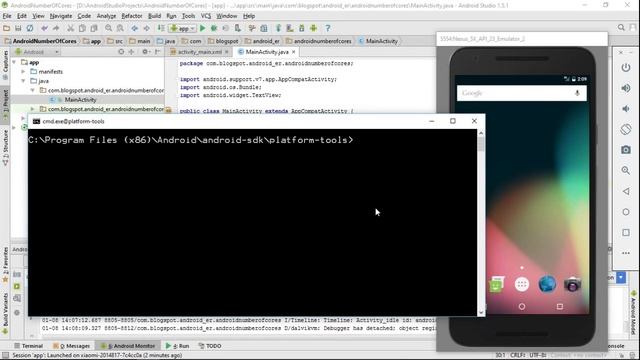Open the Android project view dropdown
The width and height of the screenshot is (640, 360).
[x=37, y=52]
